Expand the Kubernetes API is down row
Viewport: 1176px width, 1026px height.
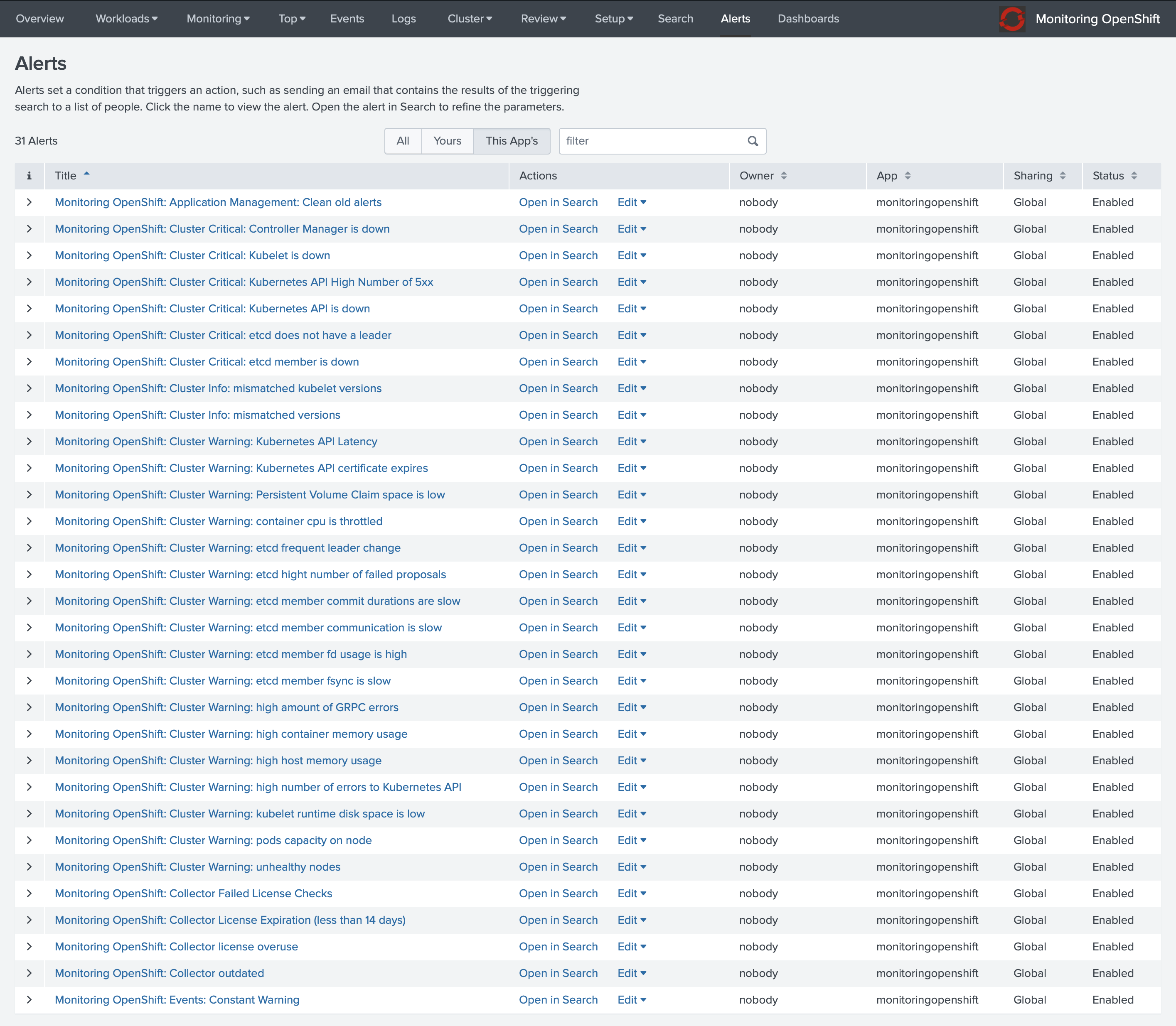point(29,309)
